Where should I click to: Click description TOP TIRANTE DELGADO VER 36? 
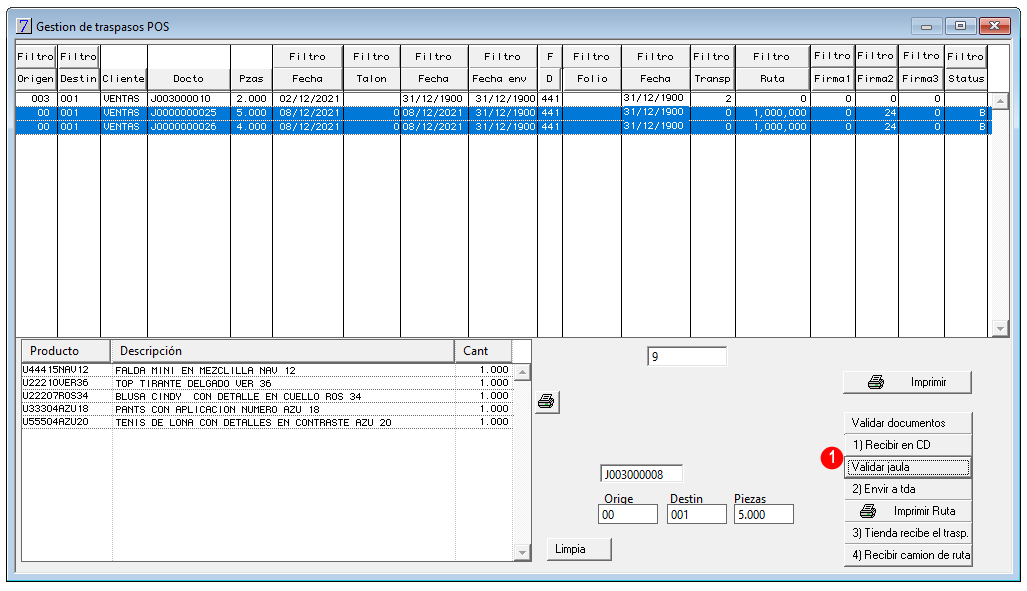pyautogui.click(x=193, y=384)
